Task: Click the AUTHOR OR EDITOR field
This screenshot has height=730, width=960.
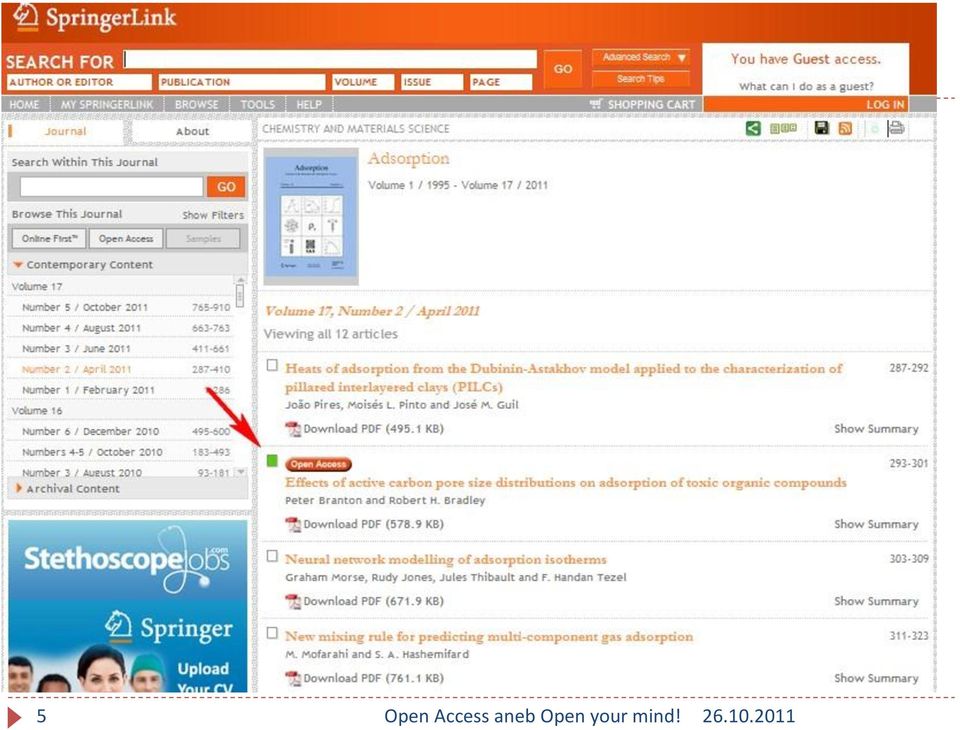Action: [79, 82]
